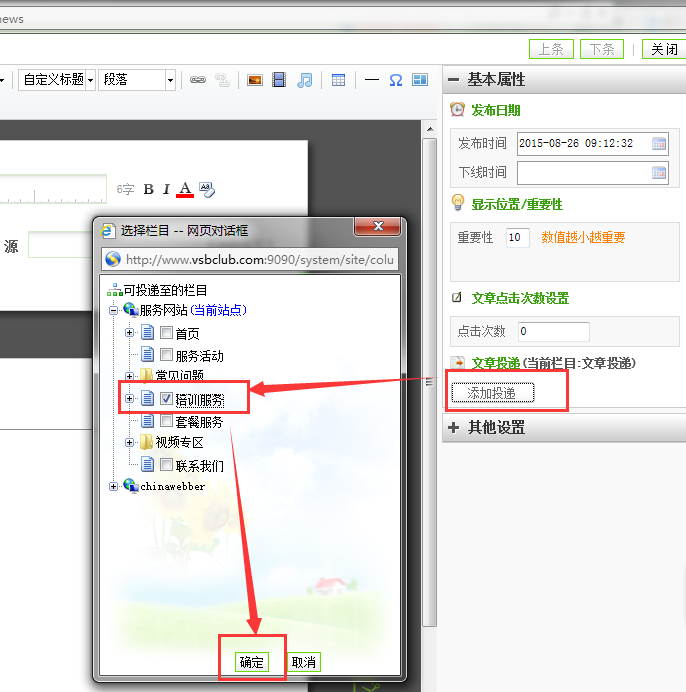Check the 服务活动 column checkbox

[x=166, y=354]
